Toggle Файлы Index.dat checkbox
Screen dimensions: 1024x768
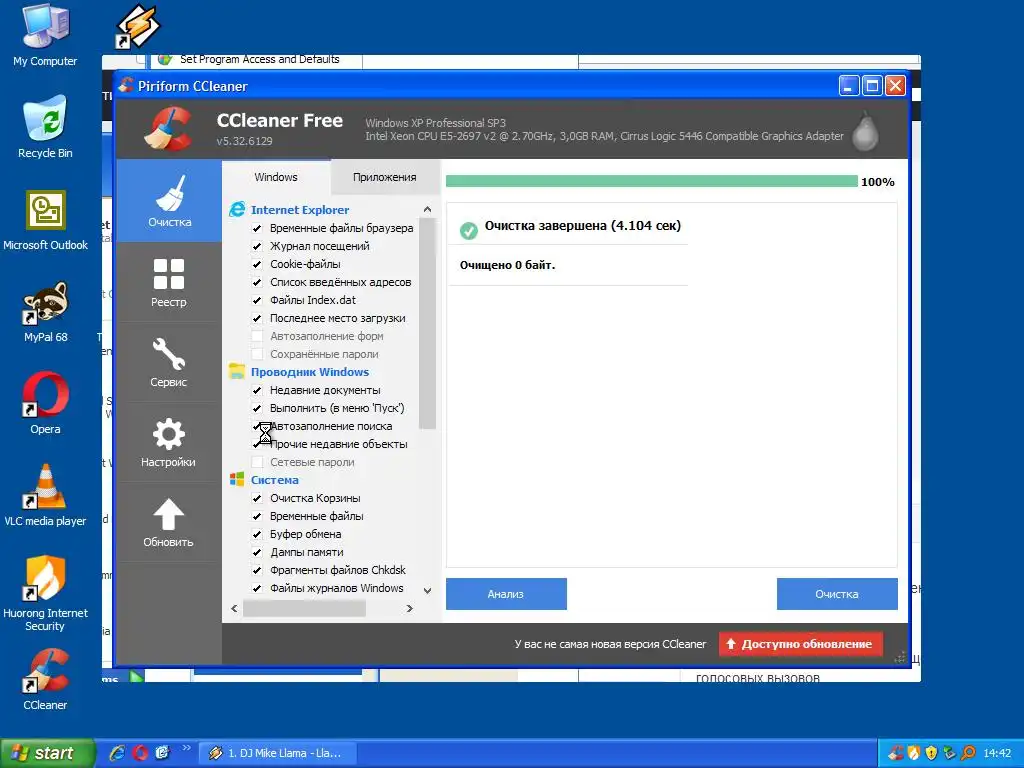257,300
